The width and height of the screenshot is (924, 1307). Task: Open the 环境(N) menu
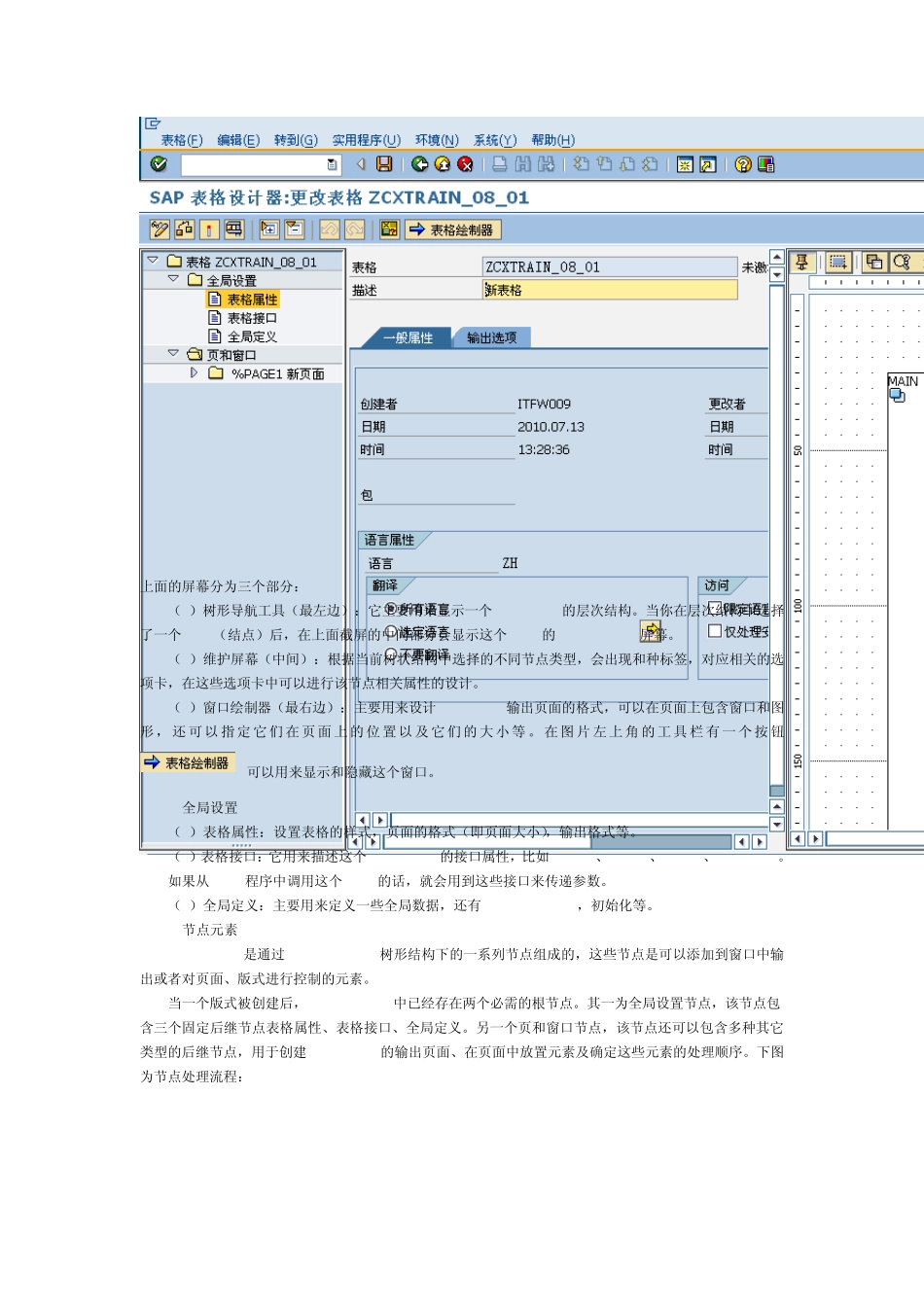coord(437,140)
